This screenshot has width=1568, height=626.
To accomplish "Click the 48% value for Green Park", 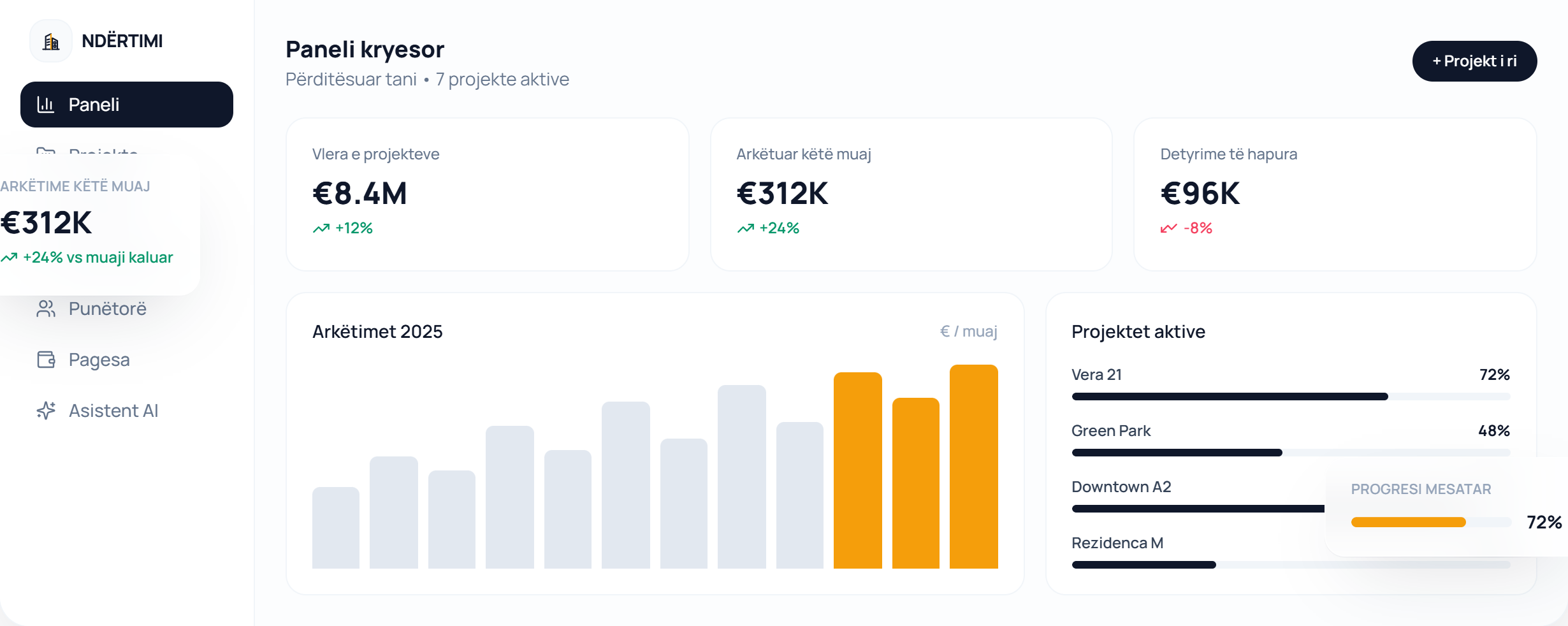I will (1494, 431).
